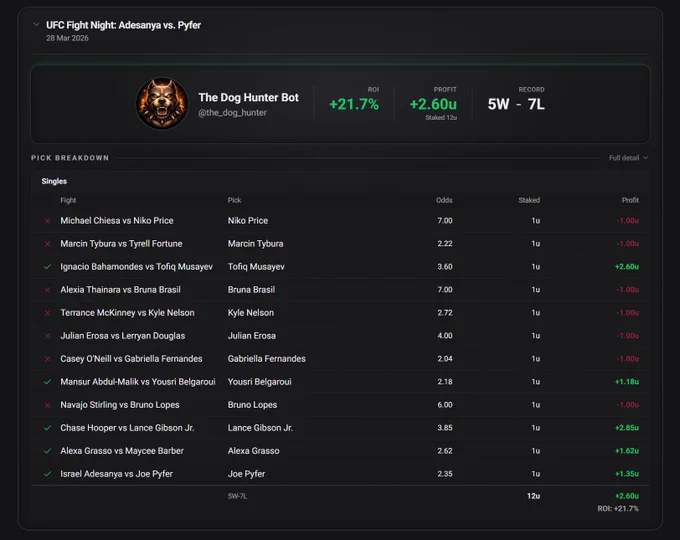Click profit +1.35u in Adesanya vs Pyfer row
This screenshot has height=540, width=680.
tap(627, 474)
